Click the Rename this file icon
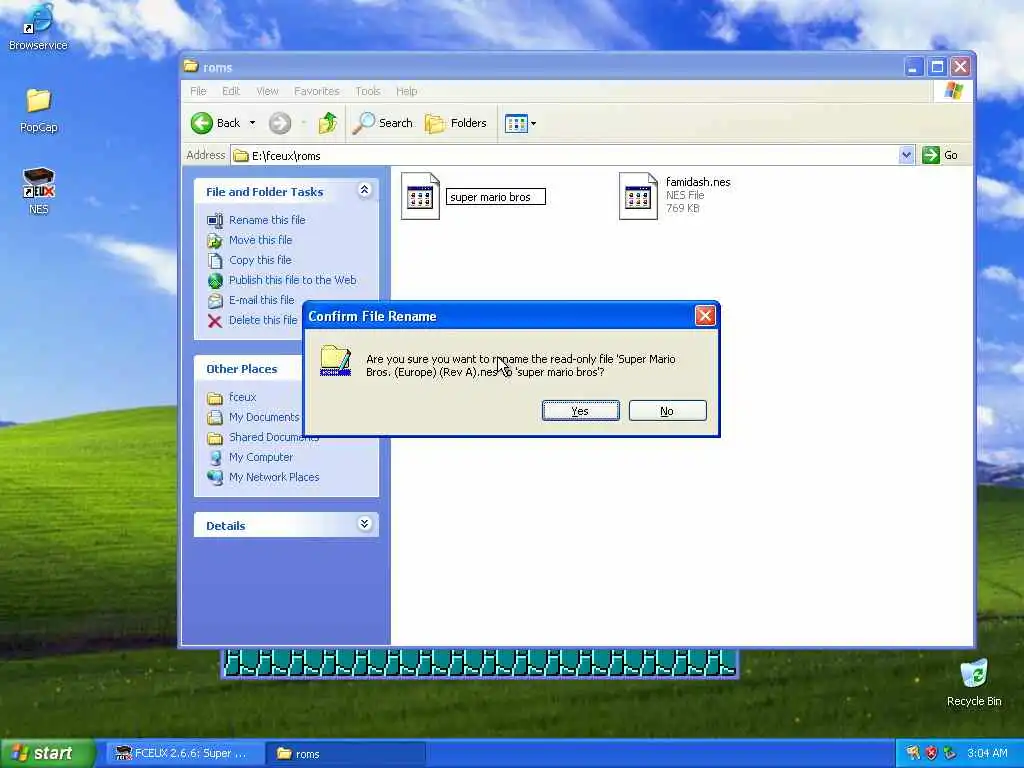The width and height of the screenshot is (1024, 768). tap(215, 220)
